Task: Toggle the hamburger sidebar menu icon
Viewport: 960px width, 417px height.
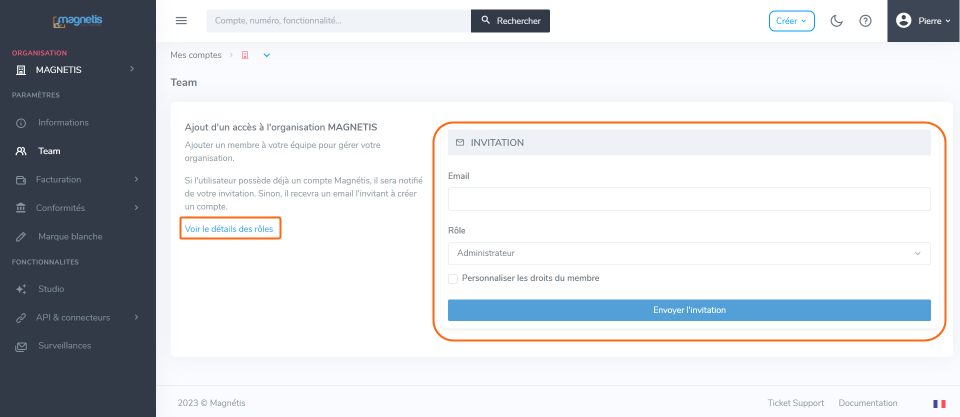Action: click(181, 20)
